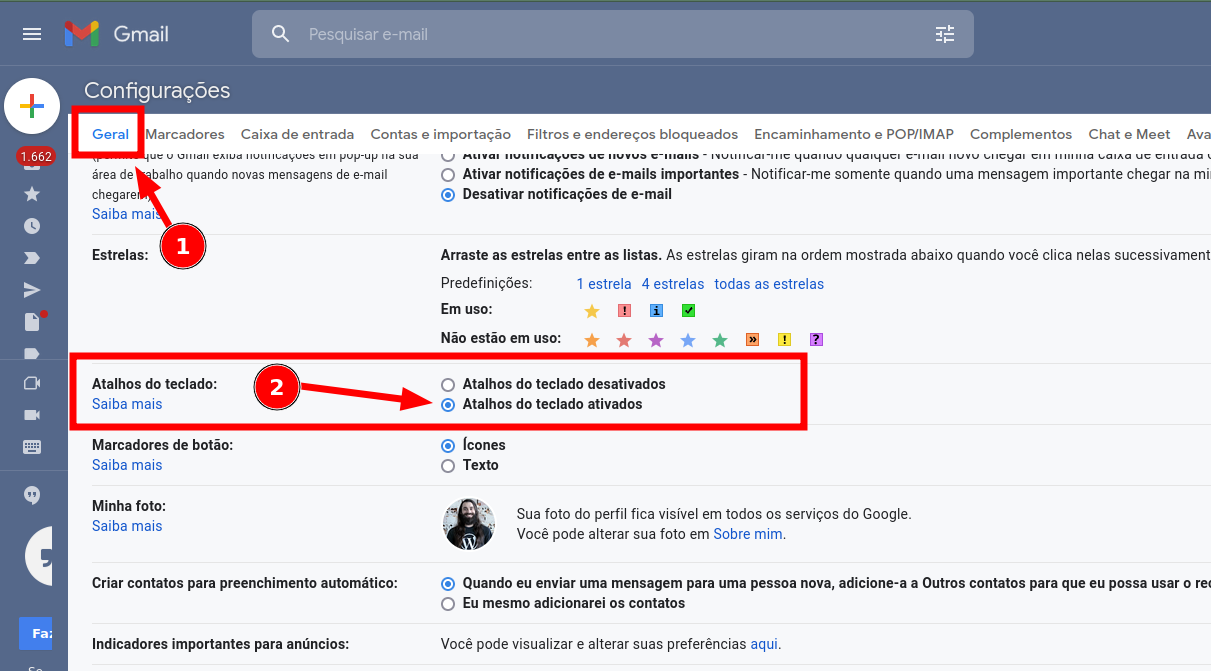Select blue info icon in use
This screenshot has height=671, width=1211.
pyautogui.click(x=656, y=311)
